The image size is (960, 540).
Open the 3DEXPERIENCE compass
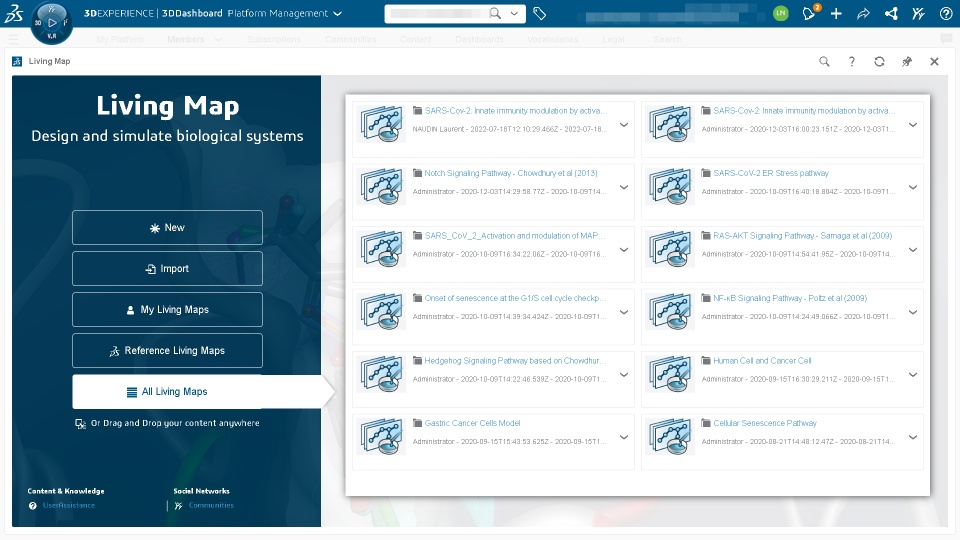51,23
